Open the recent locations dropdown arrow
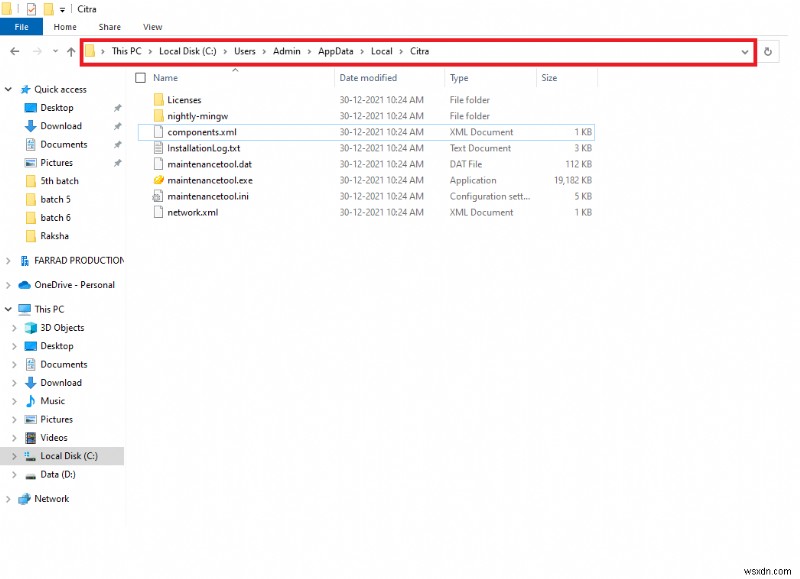 pos(55,51)
